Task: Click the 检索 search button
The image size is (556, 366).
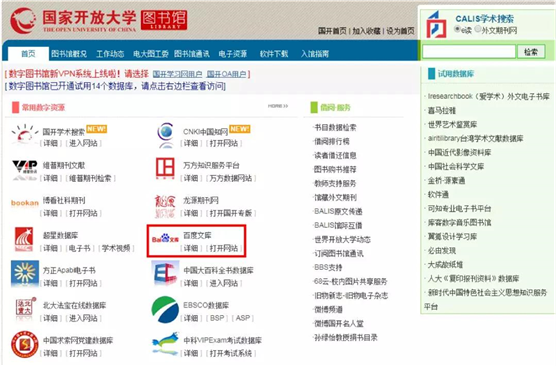Action: [531, 52]
